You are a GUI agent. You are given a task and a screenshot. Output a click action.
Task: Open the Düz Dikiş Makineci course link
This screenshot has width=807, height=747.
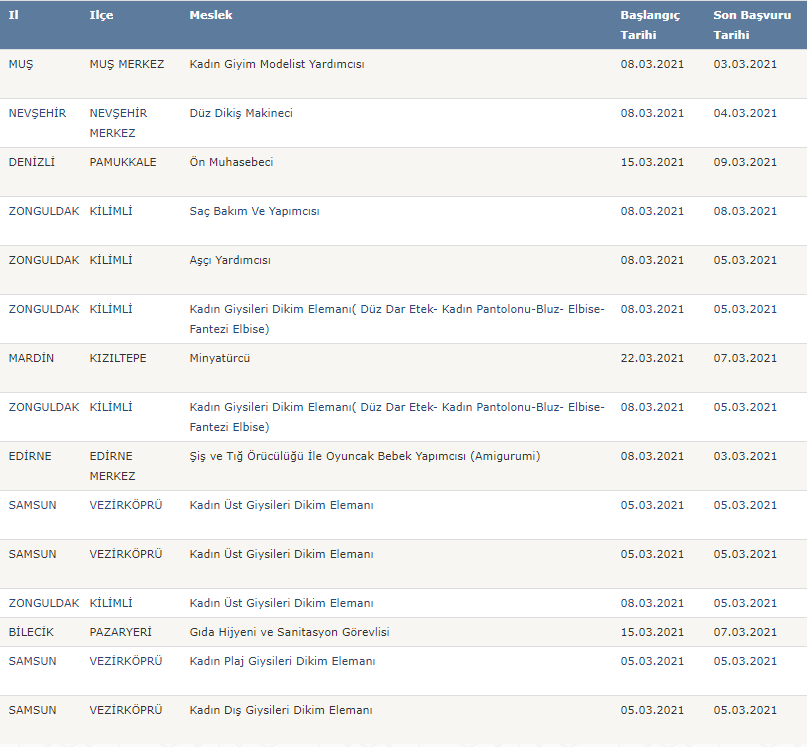click(241, 113)
